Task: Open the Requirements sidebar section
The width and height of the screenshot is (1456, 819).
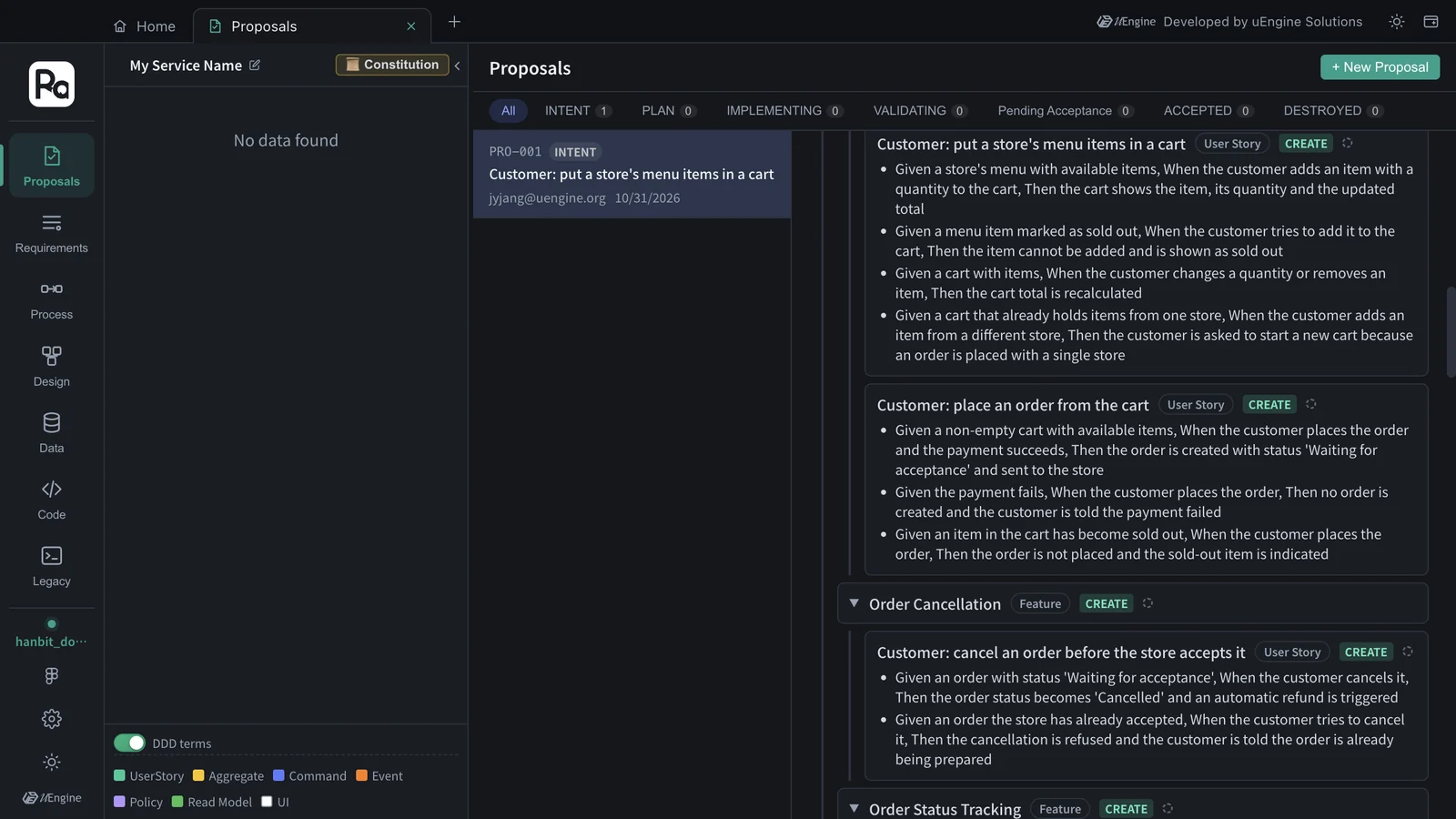Action: click(52, 233)
